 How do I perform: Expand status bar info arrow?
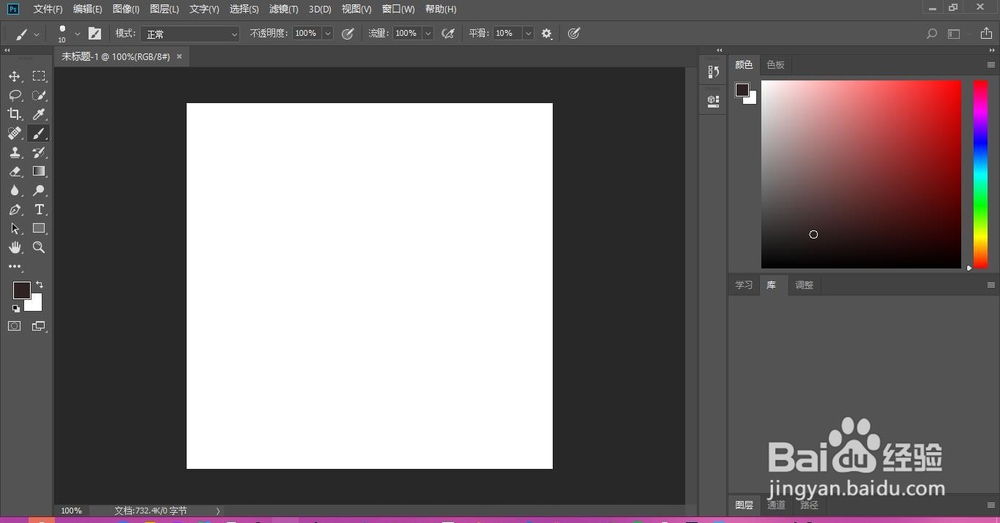(x=218, y=511)
